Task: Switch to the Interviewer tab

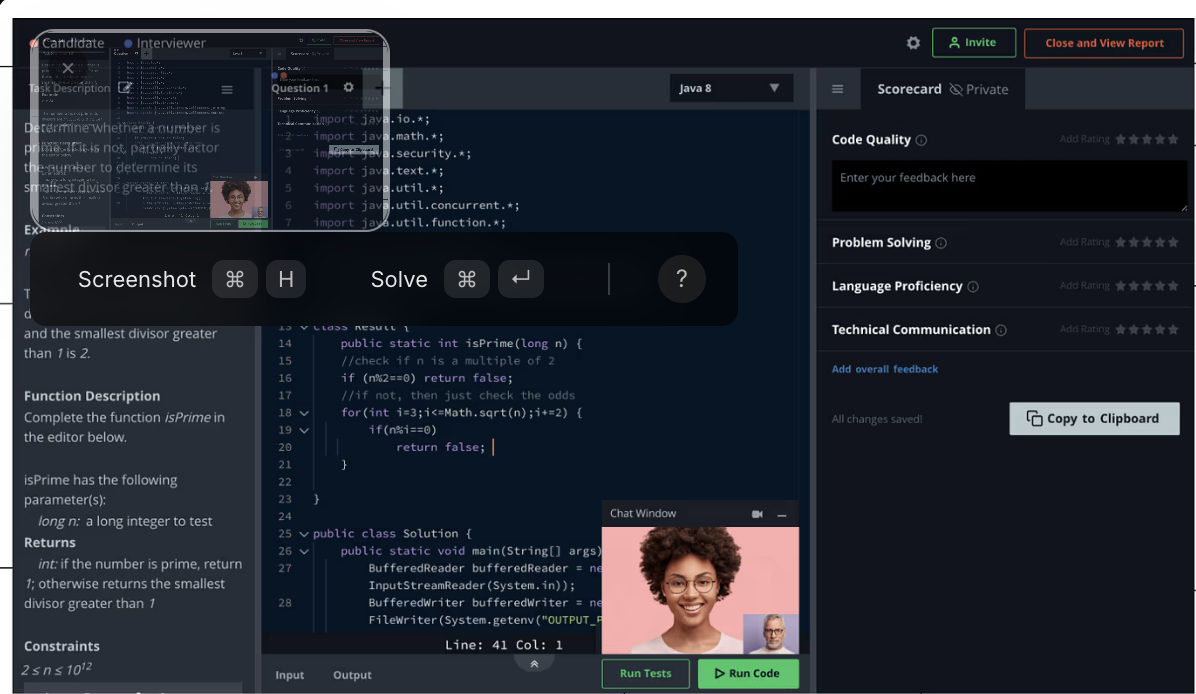Action: click(x=165, y=43)
